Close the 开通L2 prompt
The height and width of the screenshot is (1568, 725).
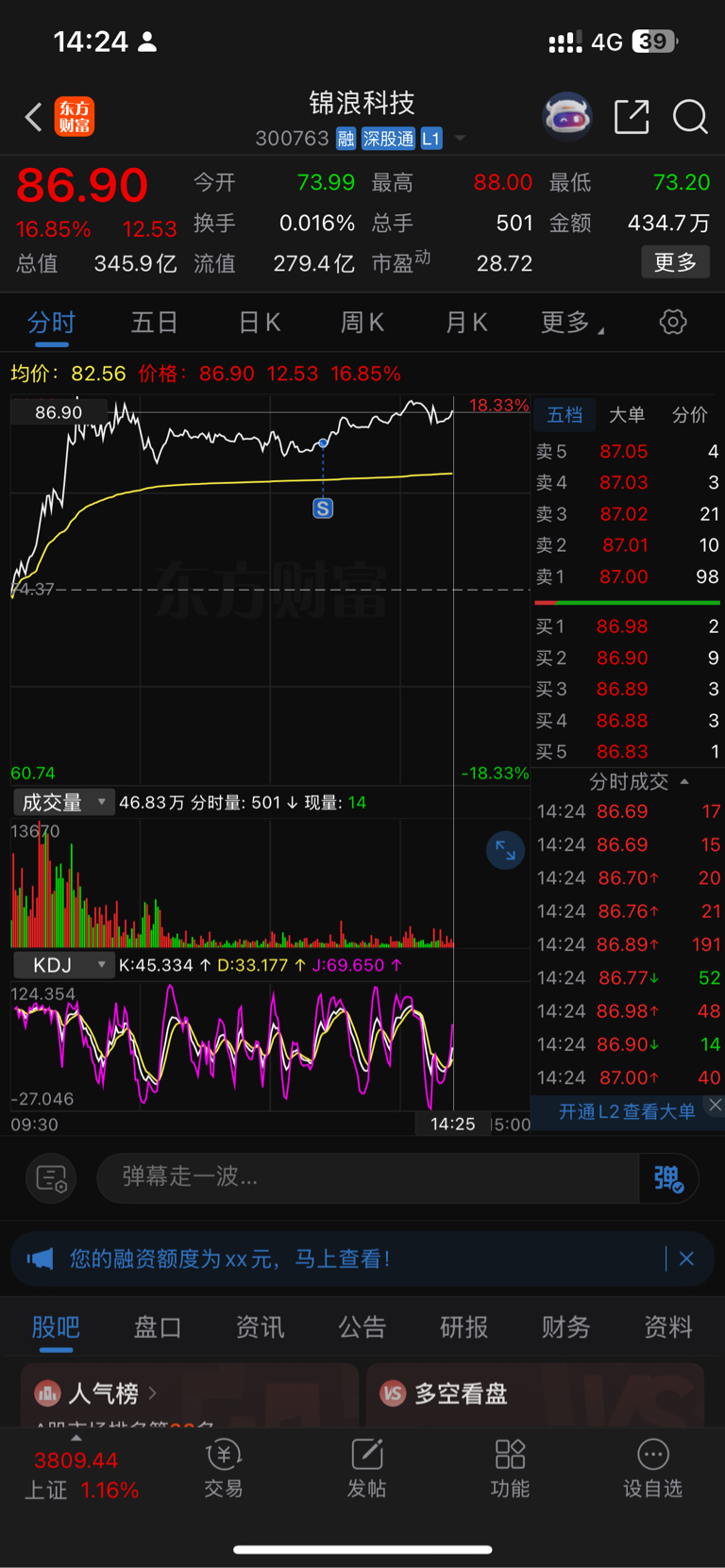(716, 1105)
